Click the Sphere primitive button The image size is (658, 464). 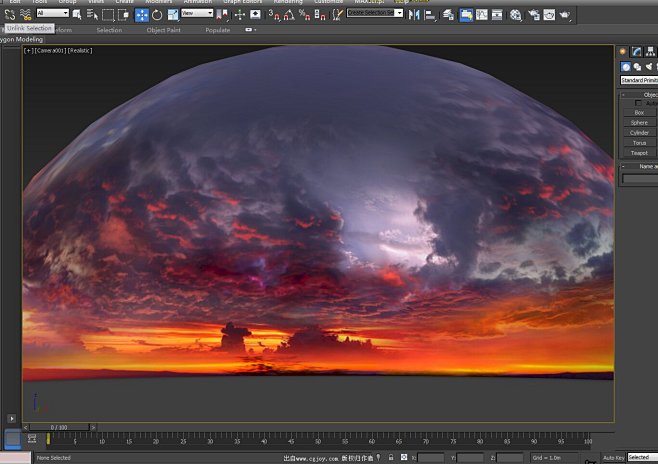pyautogui.click(x=640, y=123)
